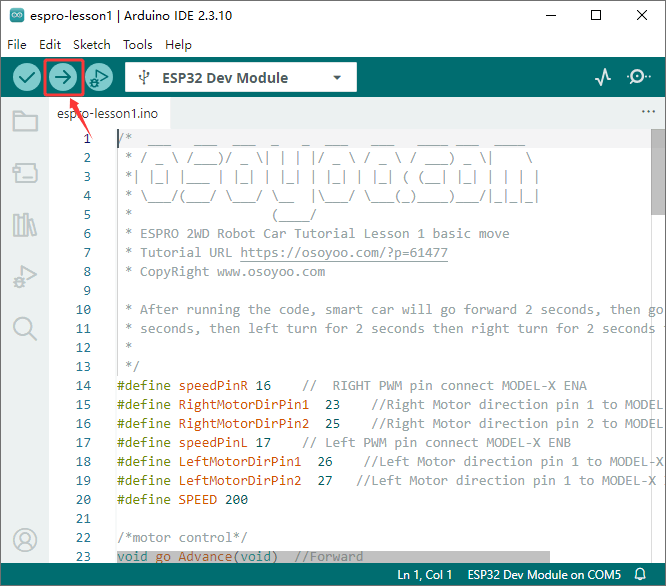This screenshot has height=586, width=666.
Task: Minimize the Arduino IDE window
Action: [x=551, y=16]
